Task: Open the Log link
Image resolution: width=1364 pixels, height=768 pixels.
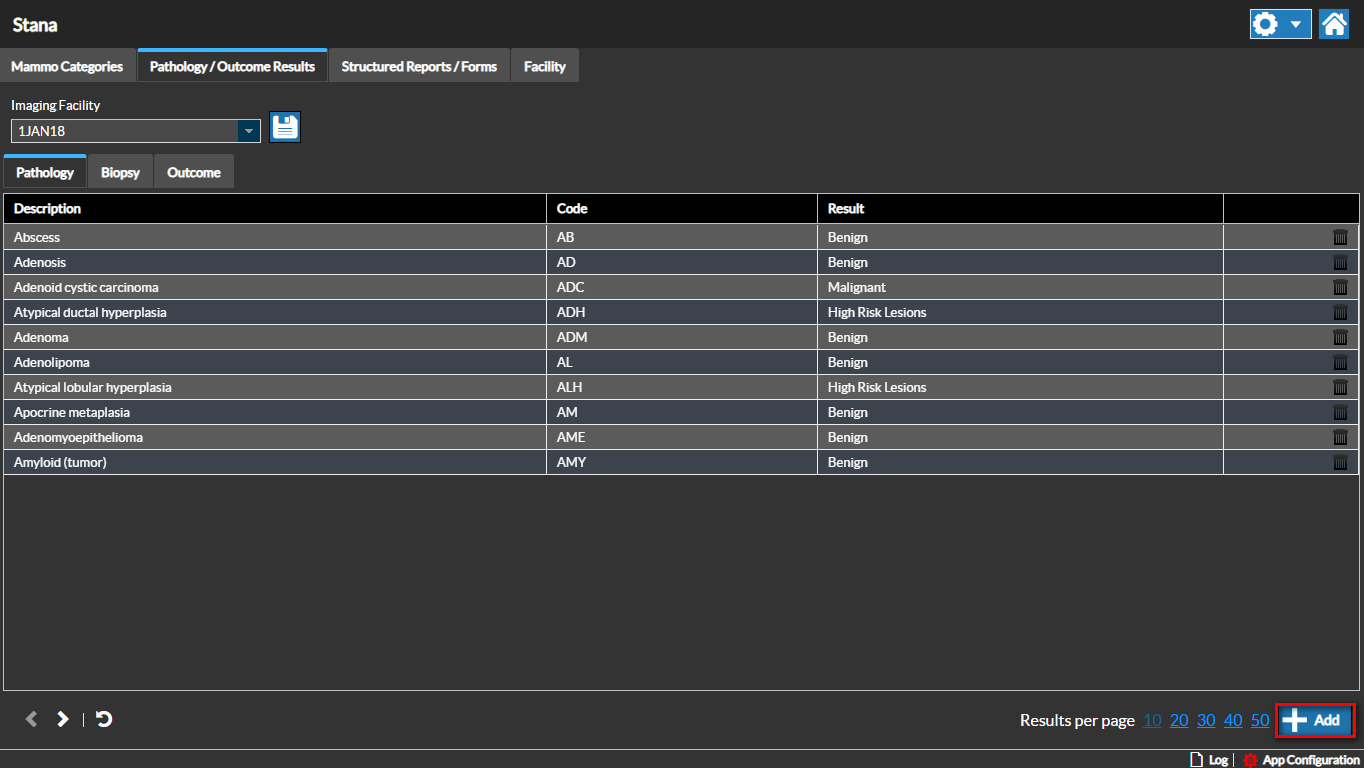Action: click(x=1208, y=760)
